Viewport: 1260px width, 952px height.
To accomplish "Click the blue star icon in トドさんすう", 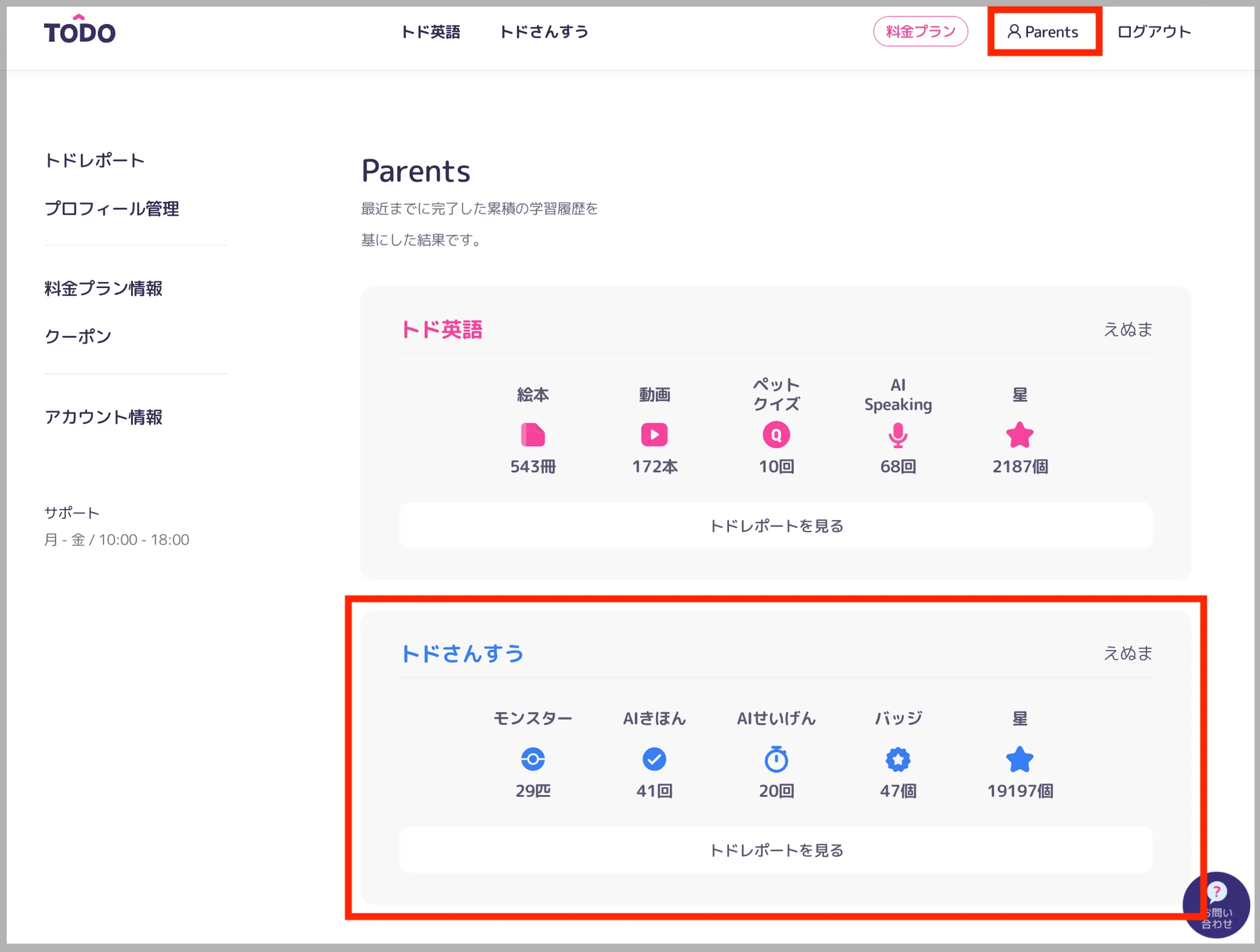I will tap(1019, 759).
